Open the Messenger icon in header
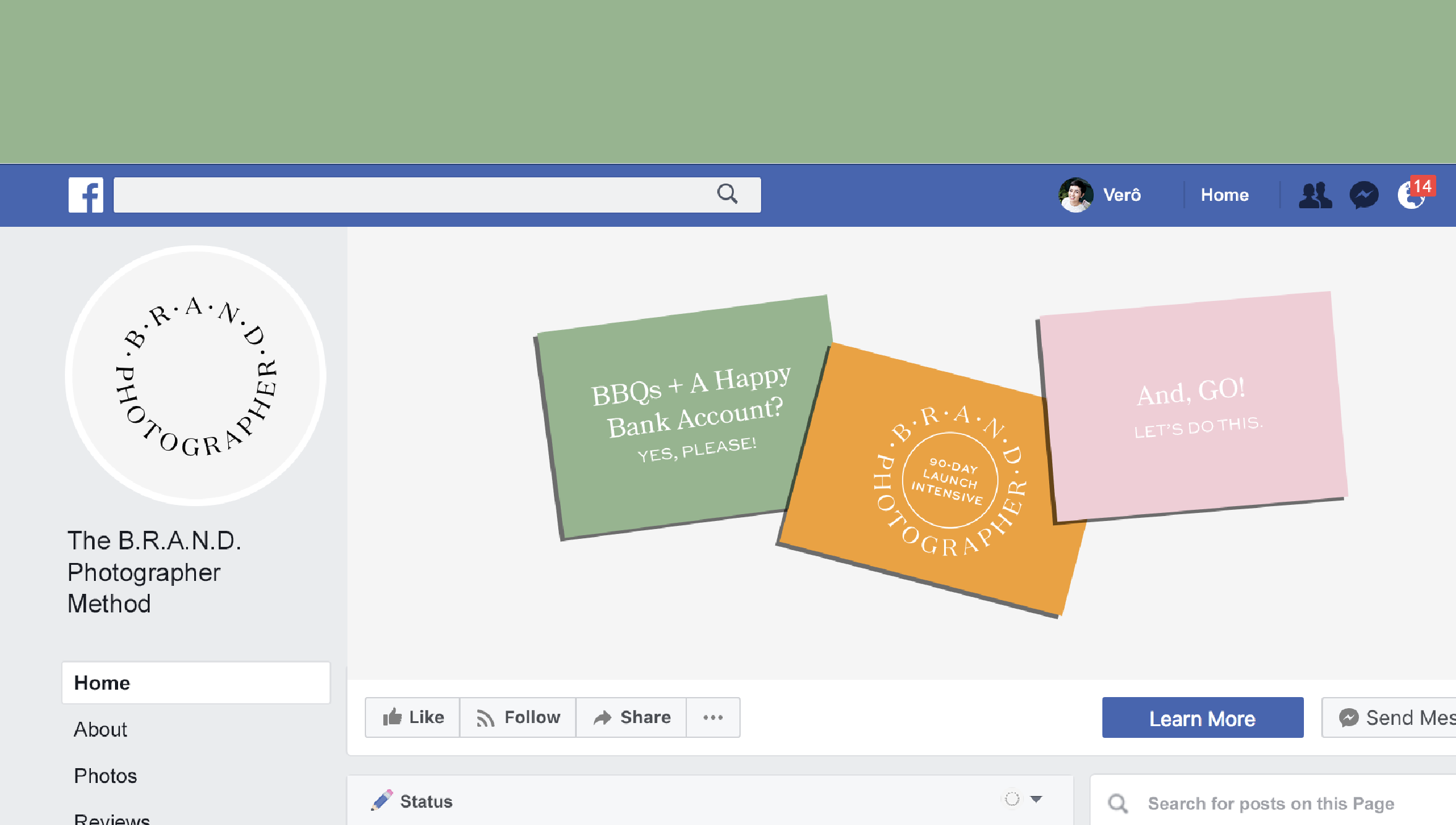 (1364, 195)
